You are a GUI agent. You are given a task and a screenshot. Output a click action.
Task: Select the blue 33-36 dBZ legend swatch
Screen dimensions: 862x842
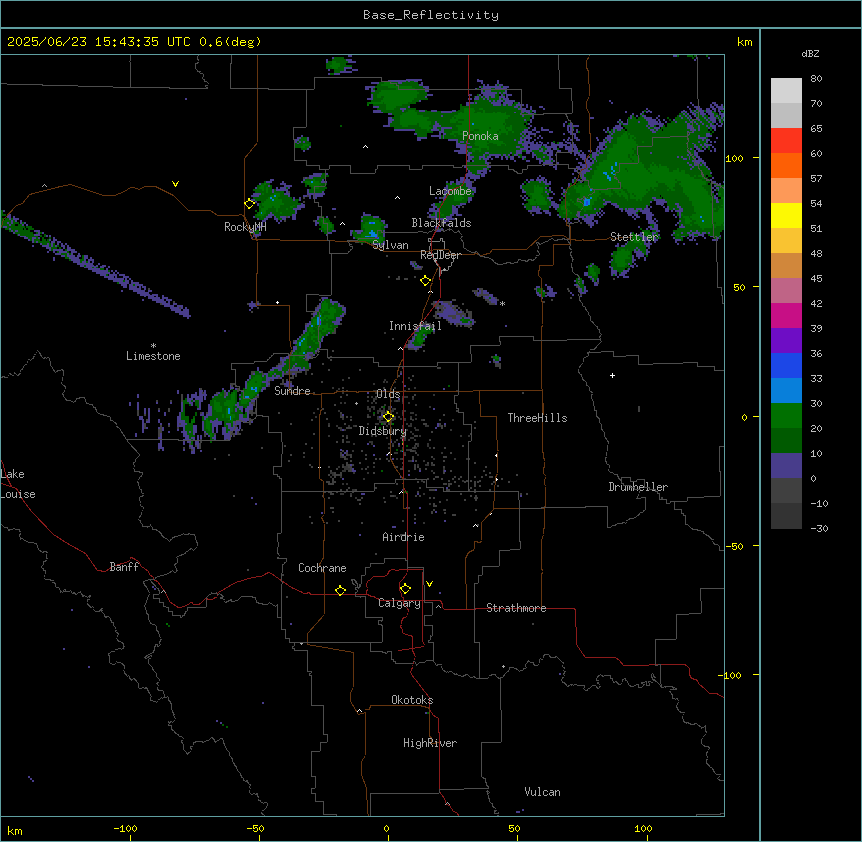pyautogui.click(x=786, y=365)
